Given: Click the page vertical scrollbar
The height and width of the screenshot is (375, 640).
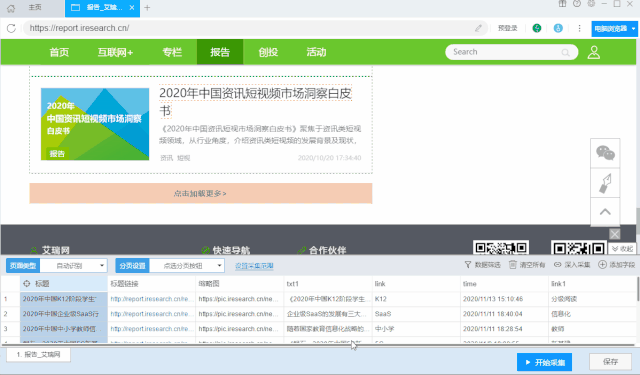Looking at the screenshot, I should [638, 220].
